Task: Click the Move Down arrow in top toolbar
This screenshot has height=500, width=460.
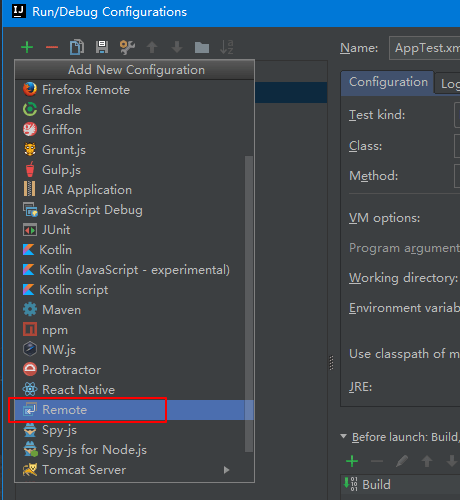Action: coord(177,47)
